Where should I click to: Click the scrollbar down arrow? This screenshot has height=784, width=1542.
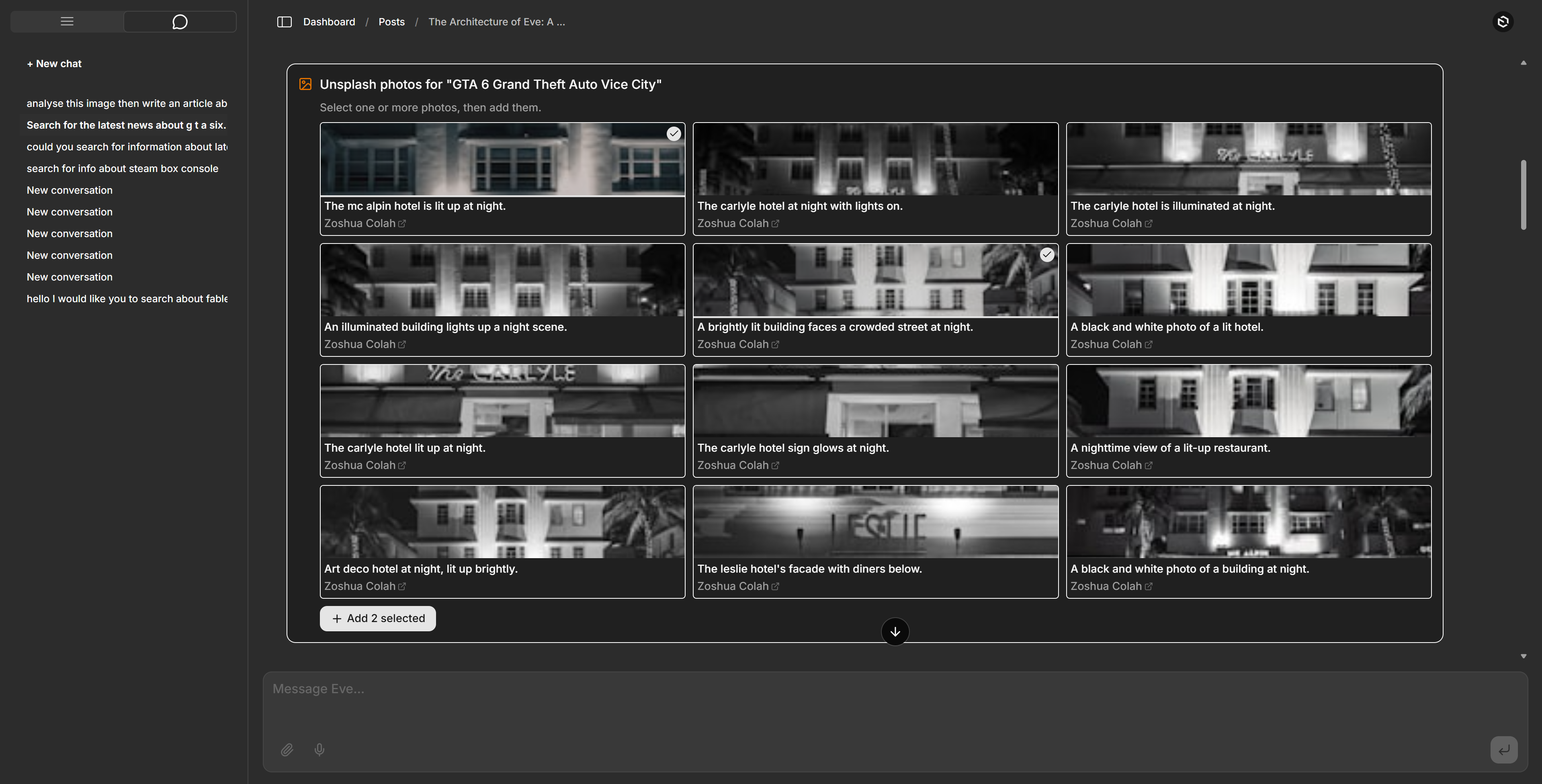point(1524,657)
